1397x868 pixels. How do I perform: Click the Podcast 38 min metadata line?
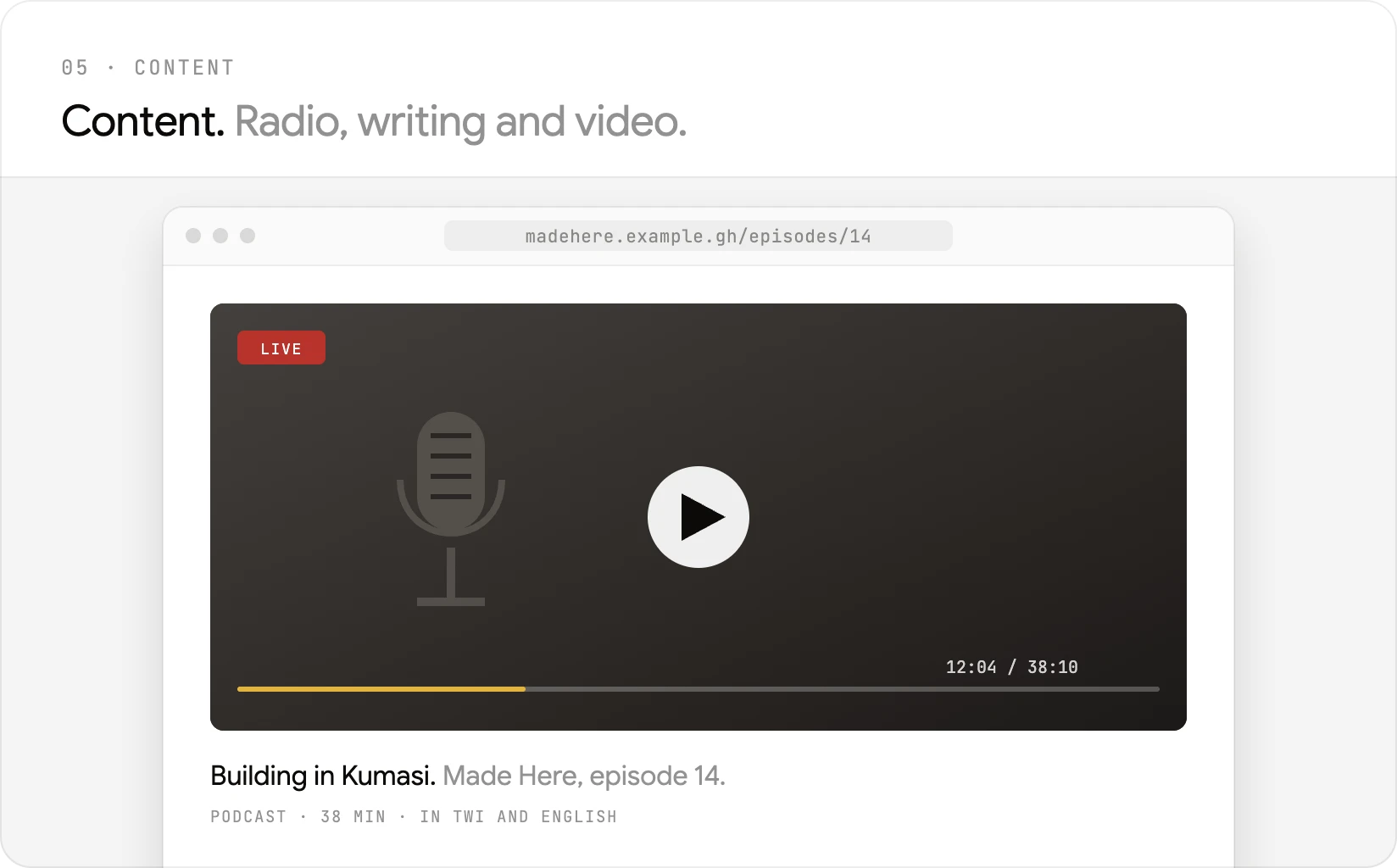click(x=414, y=816)
